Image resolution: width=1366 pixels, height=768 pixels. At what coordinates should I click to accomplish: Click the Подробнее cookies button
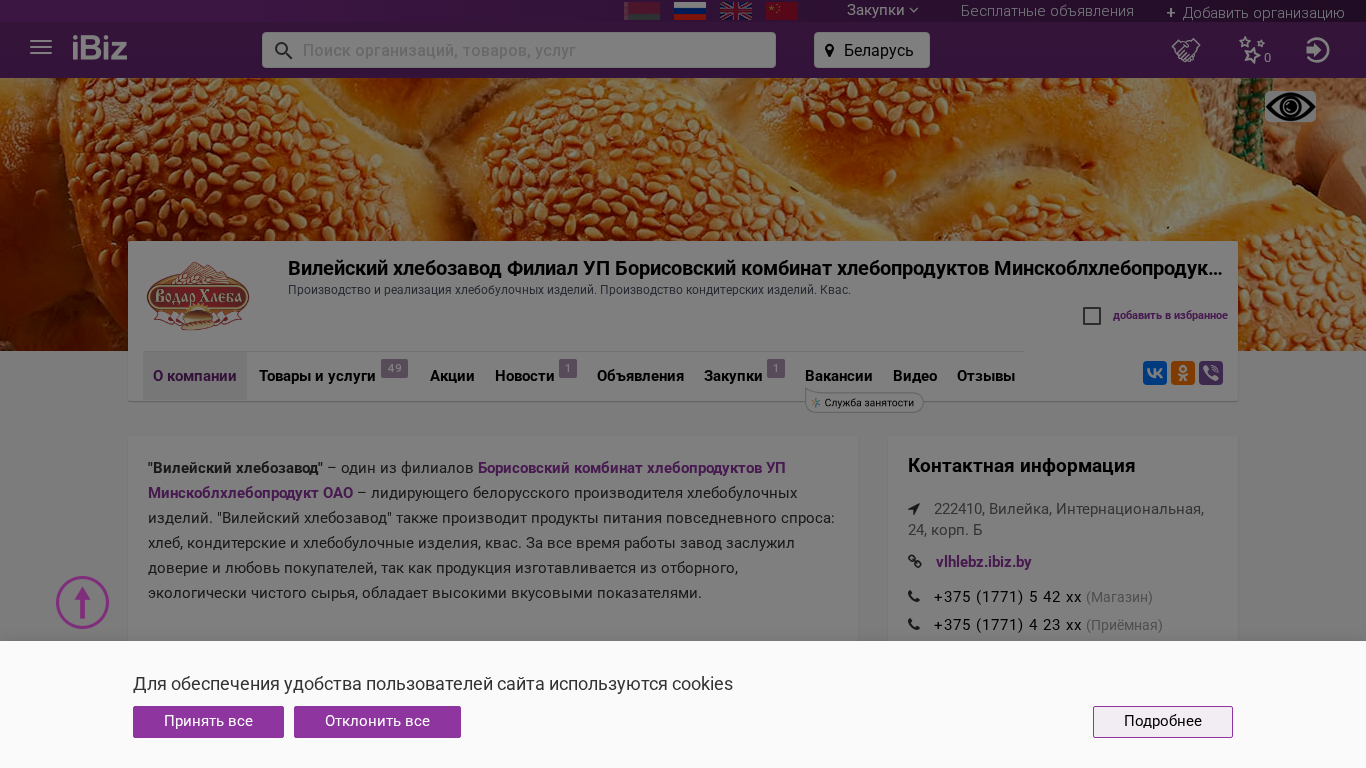pos(1163,722)
